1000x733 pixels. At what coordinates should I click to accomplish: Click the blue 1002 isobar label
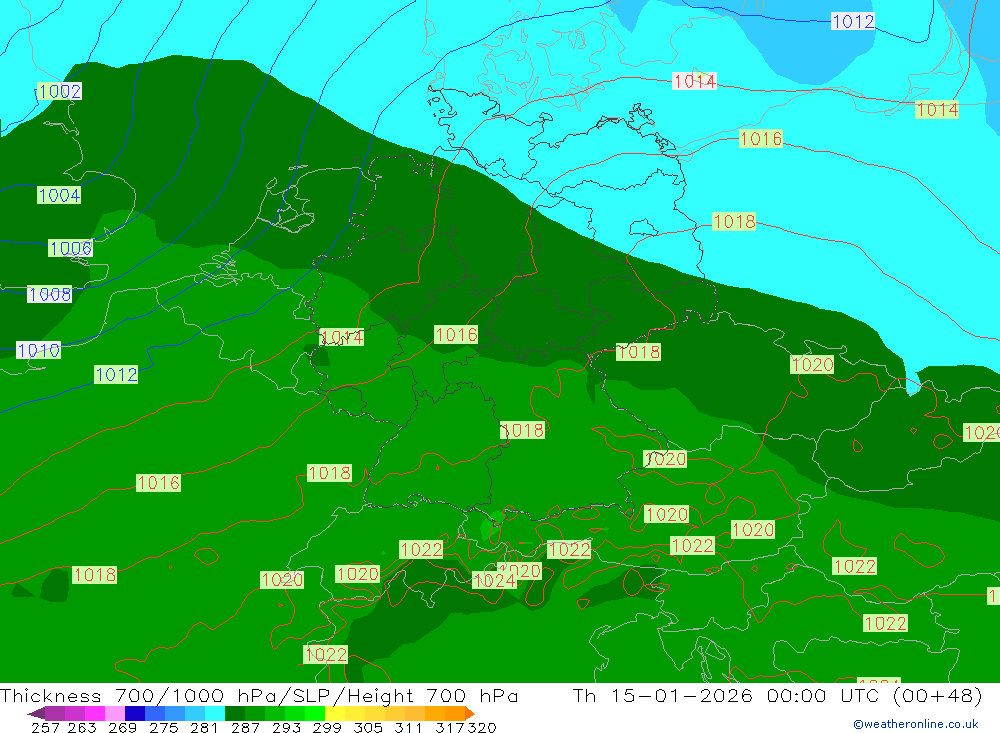pyautogui.click(x=59, y=91)
